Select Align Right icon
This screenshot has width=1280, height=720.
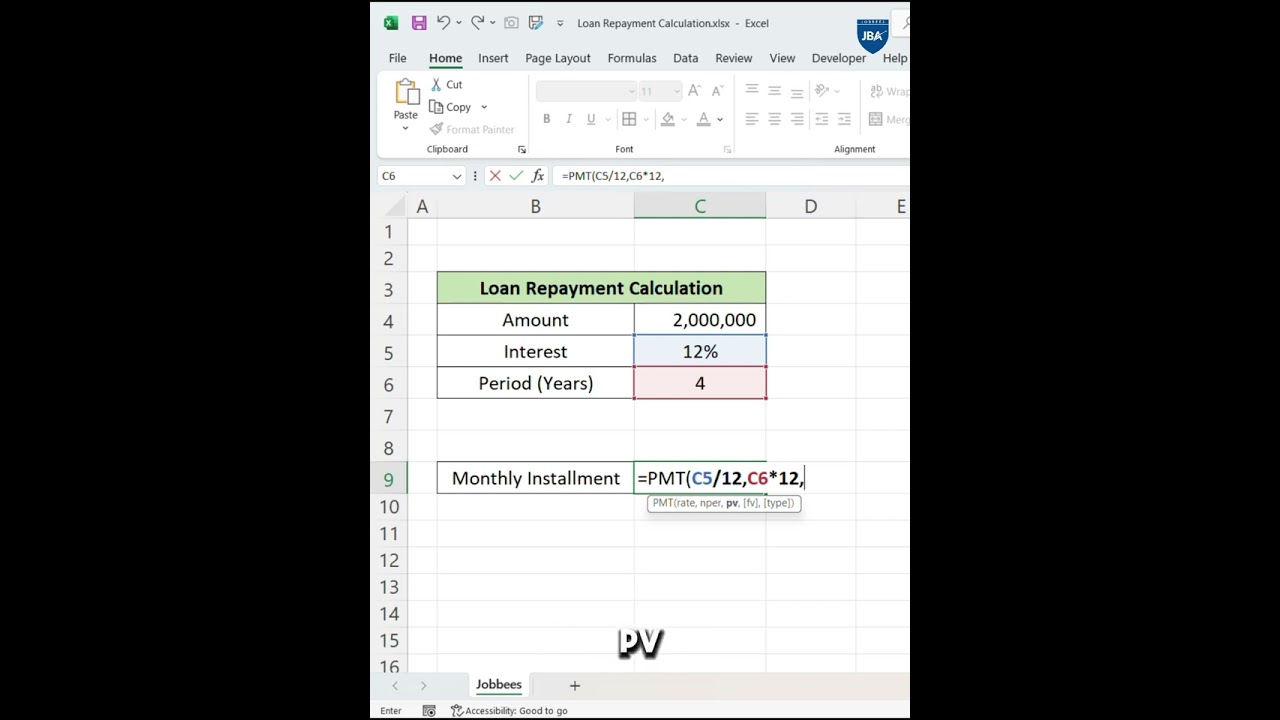[x=797, y=119]
